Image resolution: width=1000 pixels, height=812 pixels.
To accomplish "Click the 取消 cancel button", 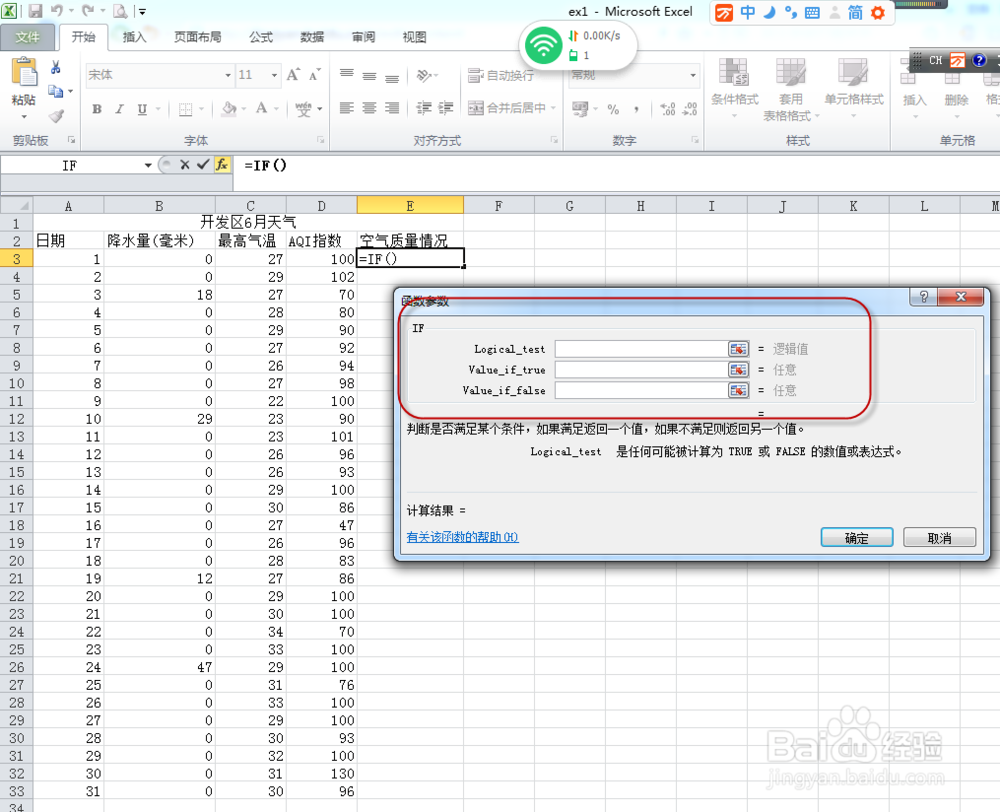I will [x=939, y=538].
